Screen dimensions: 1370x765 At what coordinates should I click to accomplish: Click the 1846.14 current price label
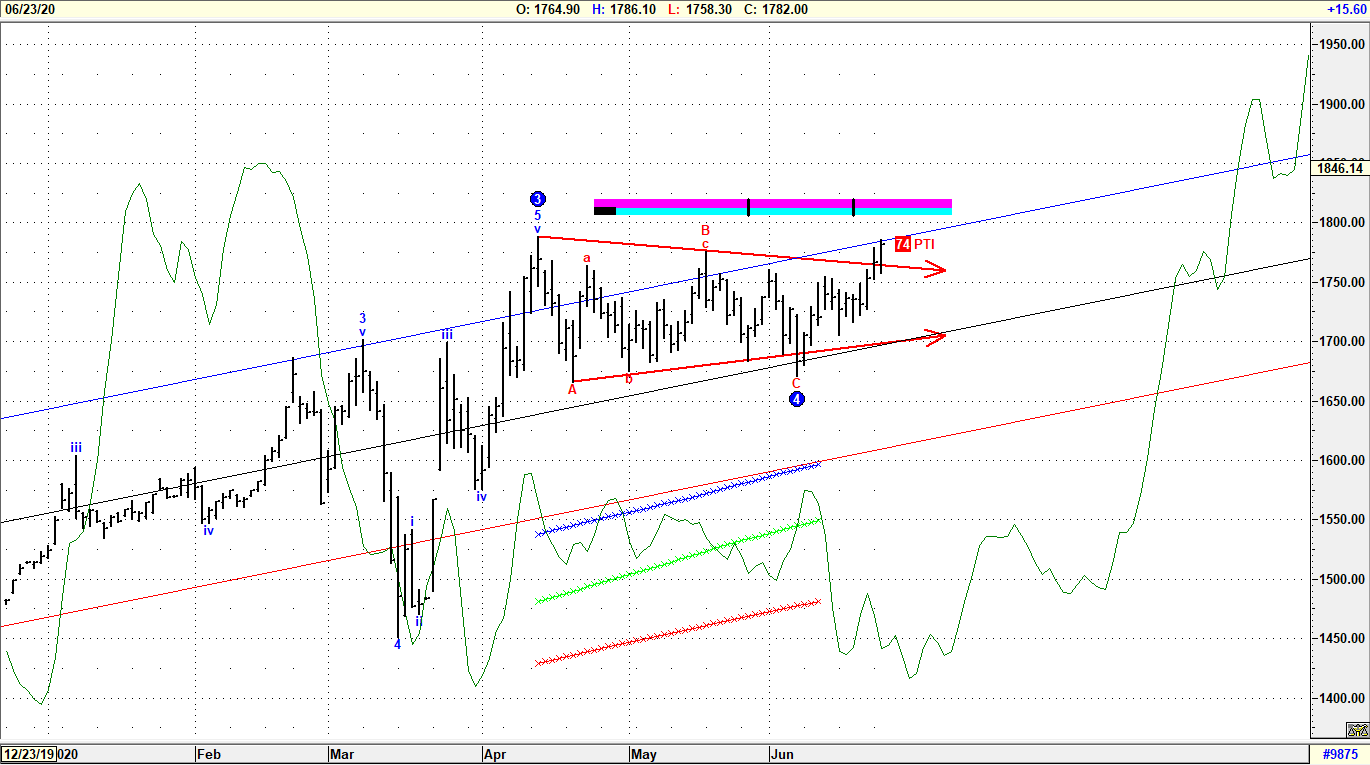pyautogui.click(x=1341, y=168)
